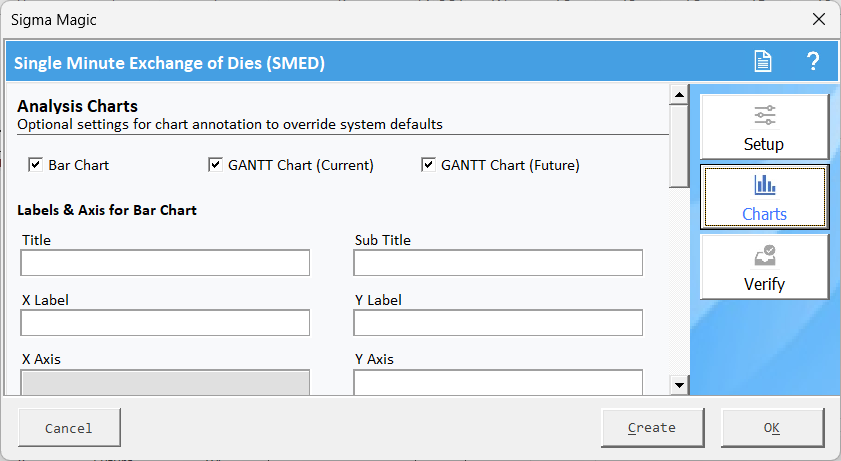Click the Charts bar graph icon
This screenshot has height=461, width=841.
tap(765, 185)
